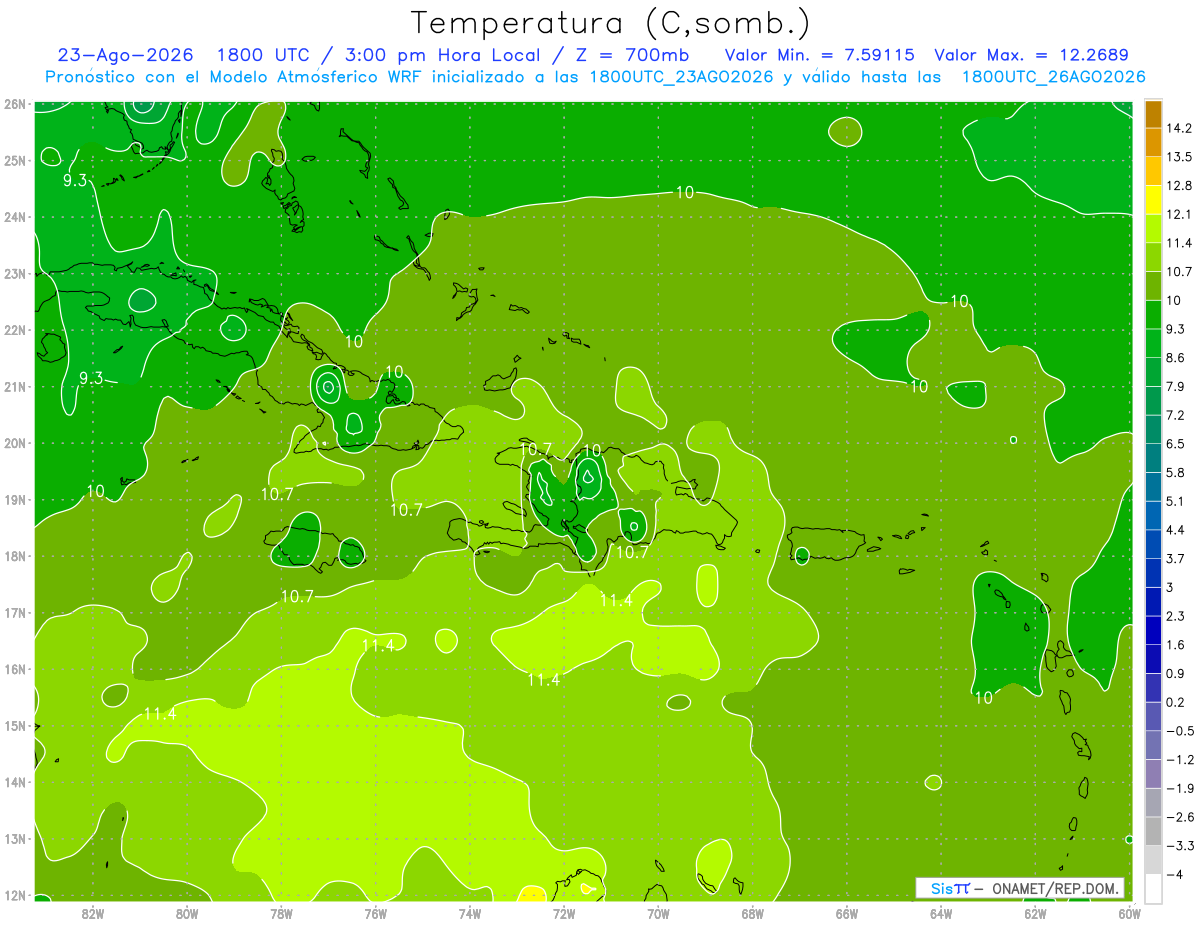This screenshot has height=927, width=1200.
Task: Click the 78W longitude axis label
Action: (281, 913)
